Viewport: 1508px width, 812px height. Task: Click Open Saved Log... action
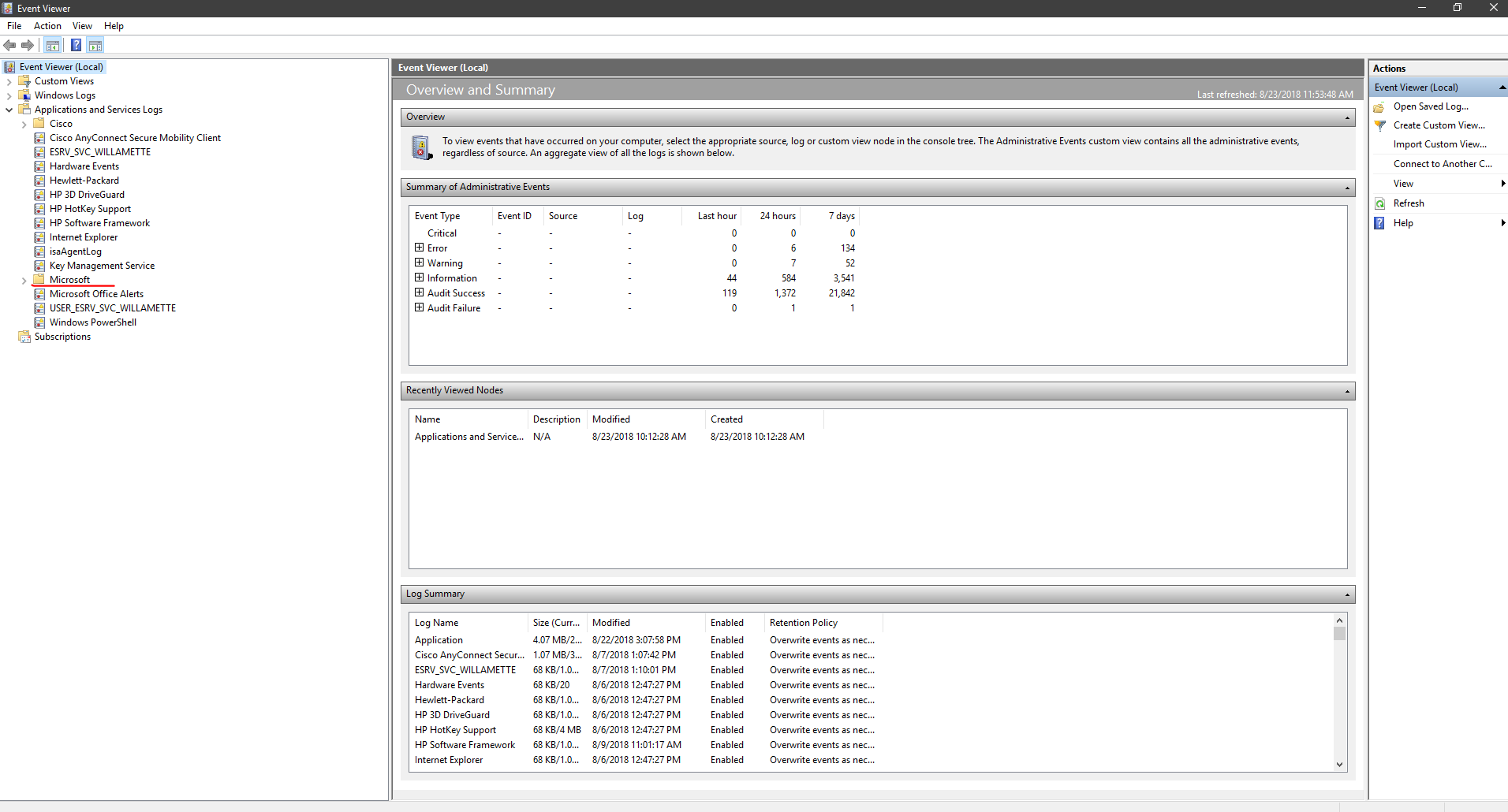[x=1431, y=106]
